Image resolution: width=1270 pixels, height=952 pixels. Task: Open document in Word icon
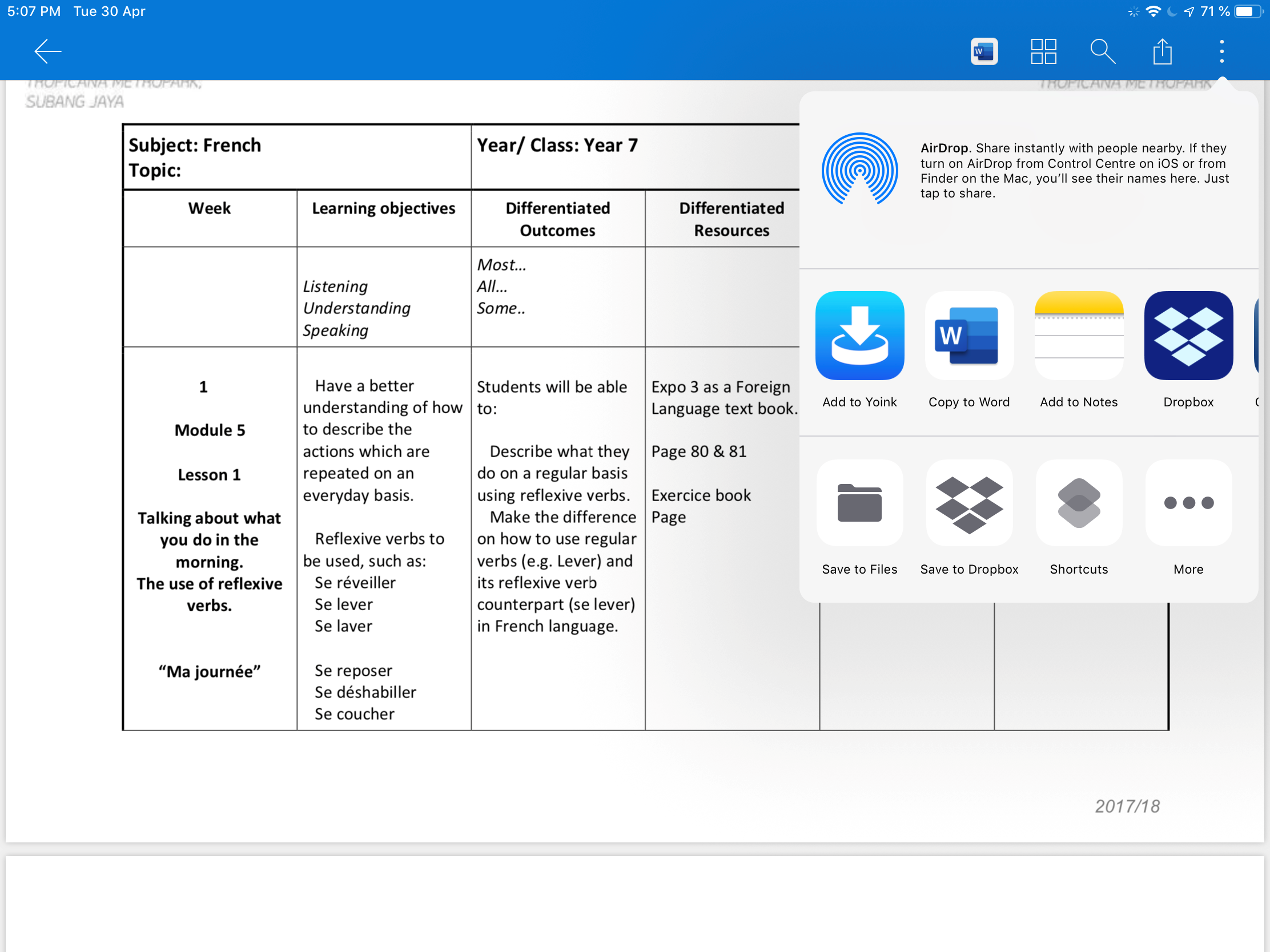(984, 51)
